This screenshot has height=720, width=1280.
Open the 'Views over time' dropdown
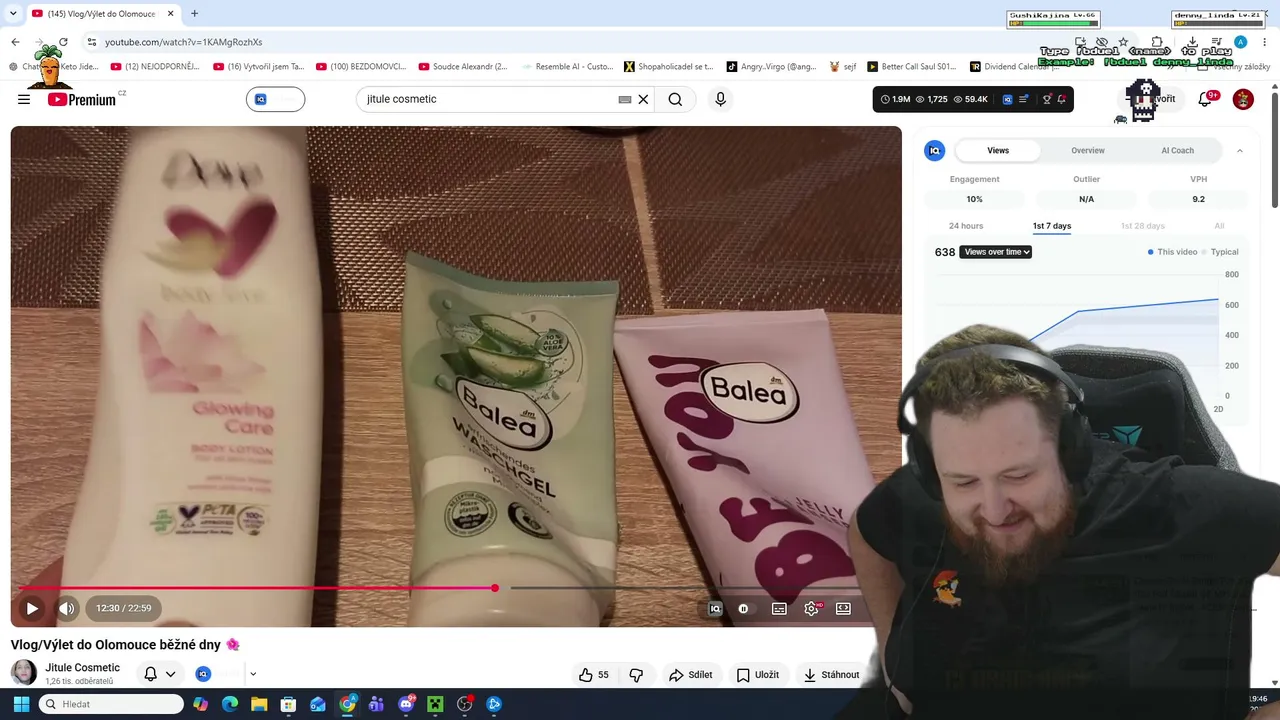click(x=995, y=252)
